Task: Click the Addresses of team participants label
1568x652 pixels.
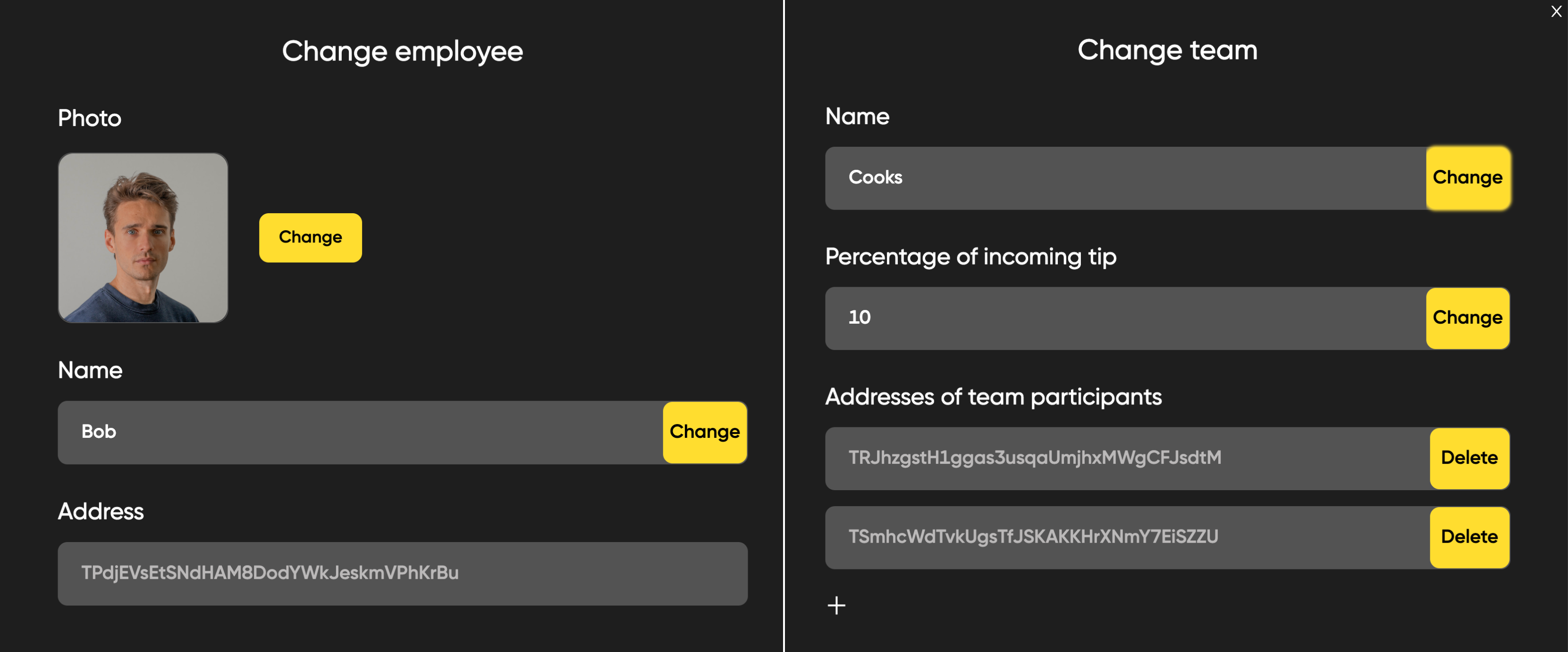Action: (x=993, y=397)
